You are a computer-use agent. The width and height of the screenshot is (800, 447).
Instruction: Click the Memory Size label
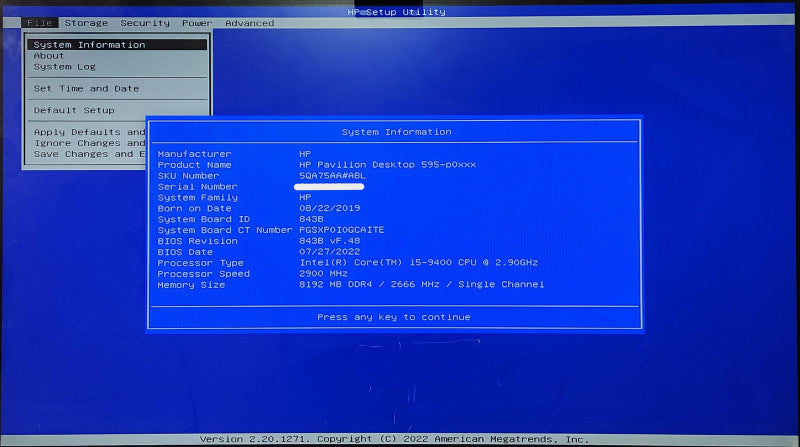coord(191,285)
